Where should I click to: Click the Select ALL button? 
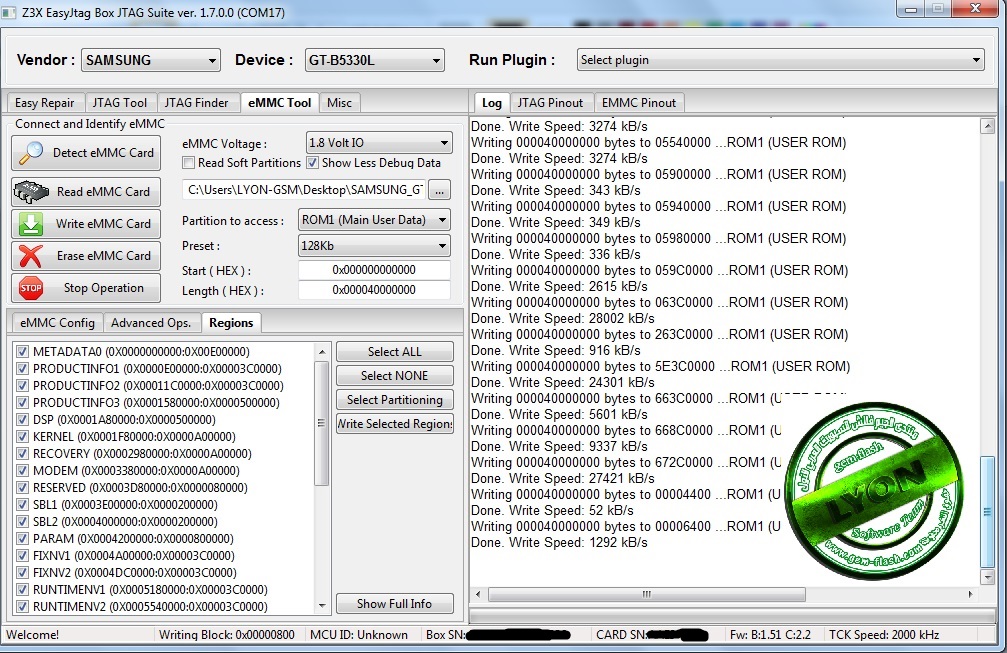[x=394, y=352]
